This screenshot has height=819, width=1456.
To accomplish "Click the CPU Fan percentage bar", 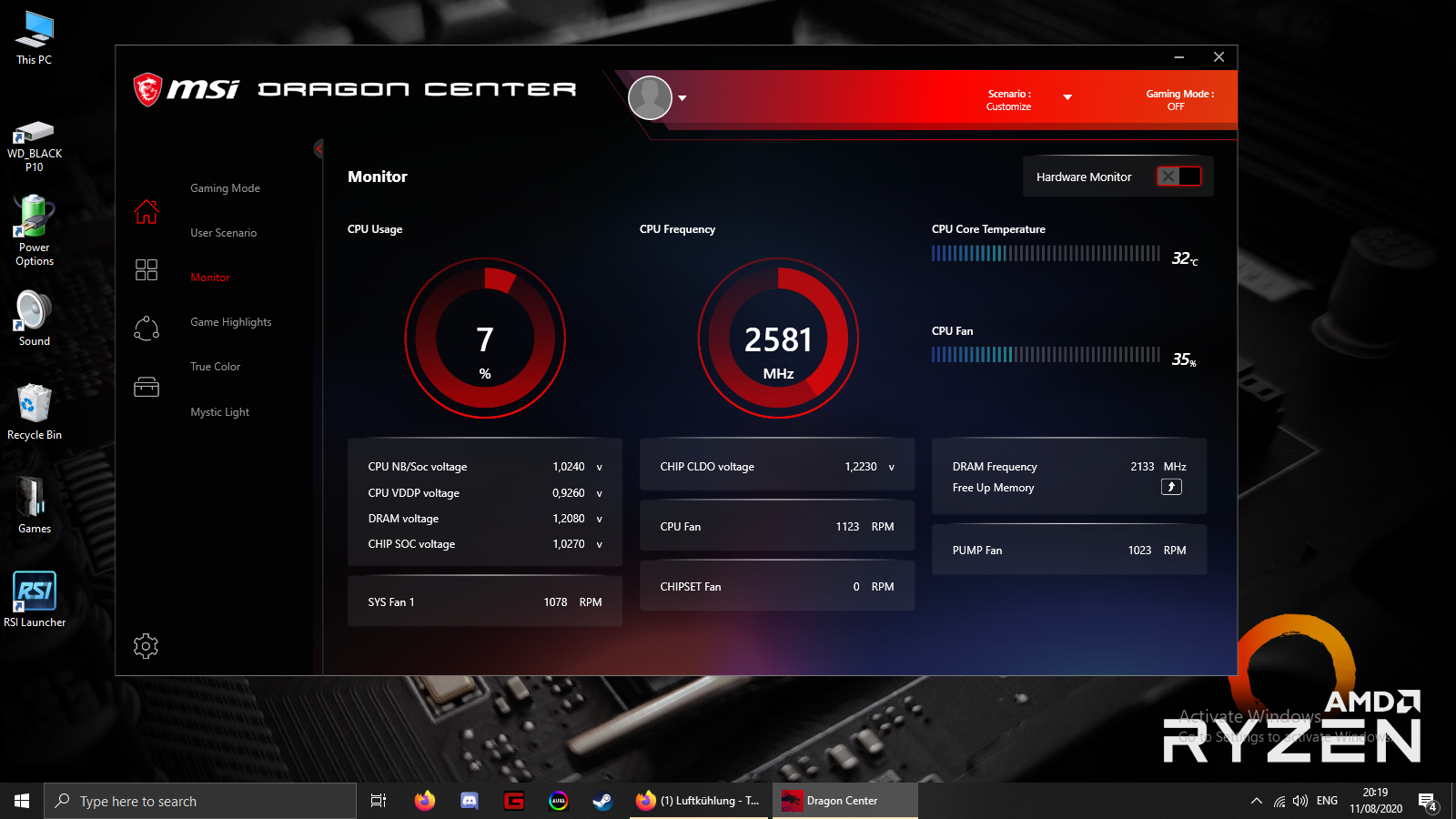I will (x=1046, y=355).
